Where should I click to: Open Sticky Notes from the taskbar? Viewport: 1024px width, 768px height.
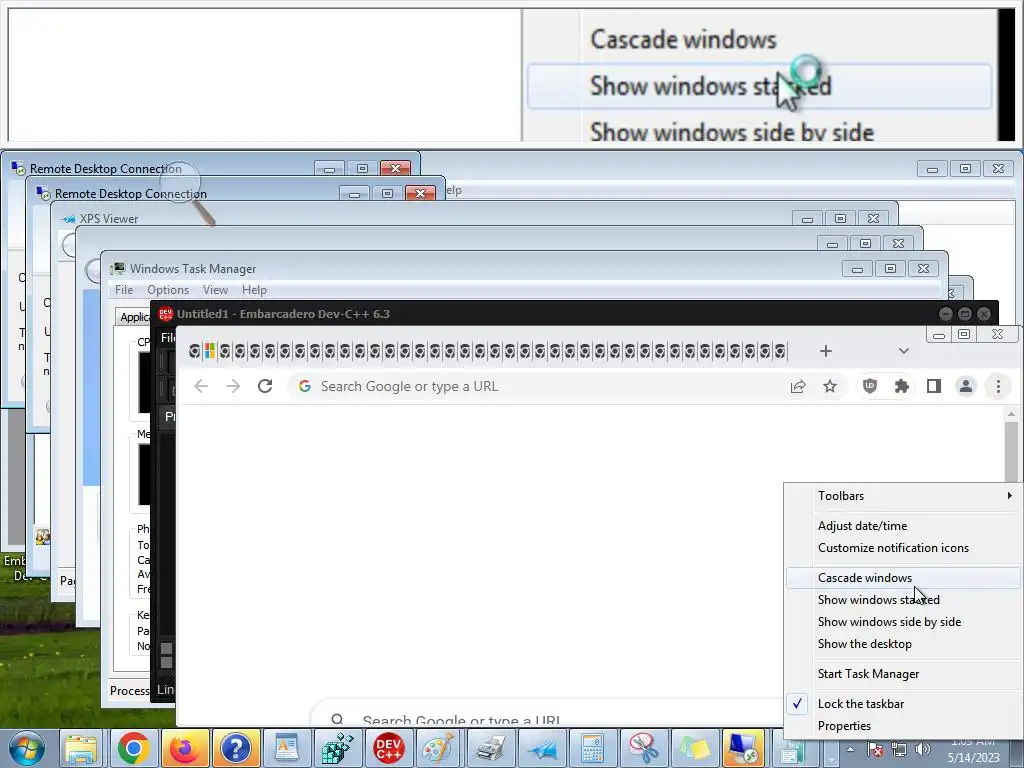click(694, 748)
